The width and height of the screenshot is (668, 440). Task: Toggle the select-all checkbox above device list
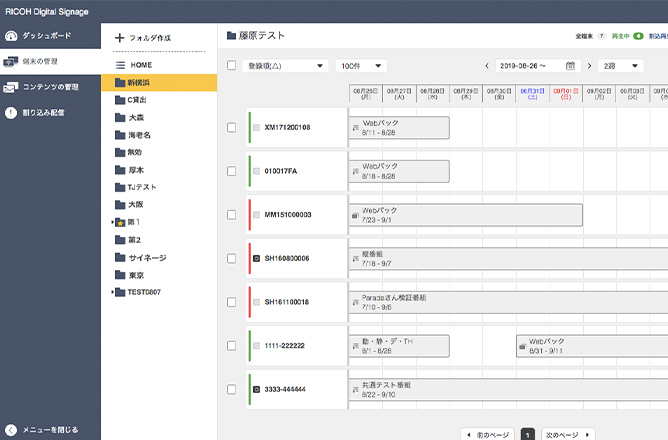coord(232,66)
